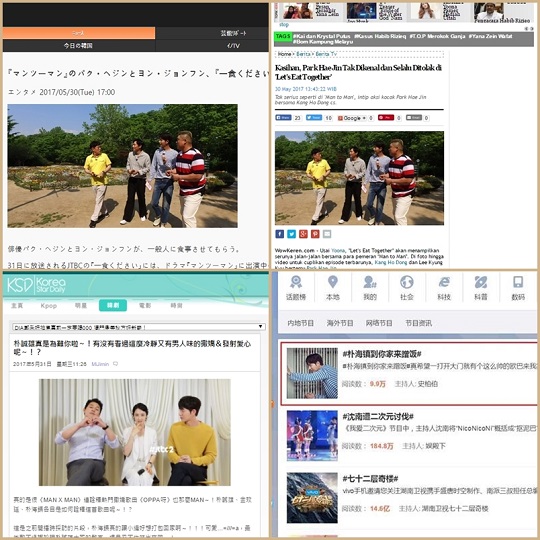The width and height of the screenshot is (540, 540).
Task: Click the Korea Star Daily logo
Action: (37, 285)
